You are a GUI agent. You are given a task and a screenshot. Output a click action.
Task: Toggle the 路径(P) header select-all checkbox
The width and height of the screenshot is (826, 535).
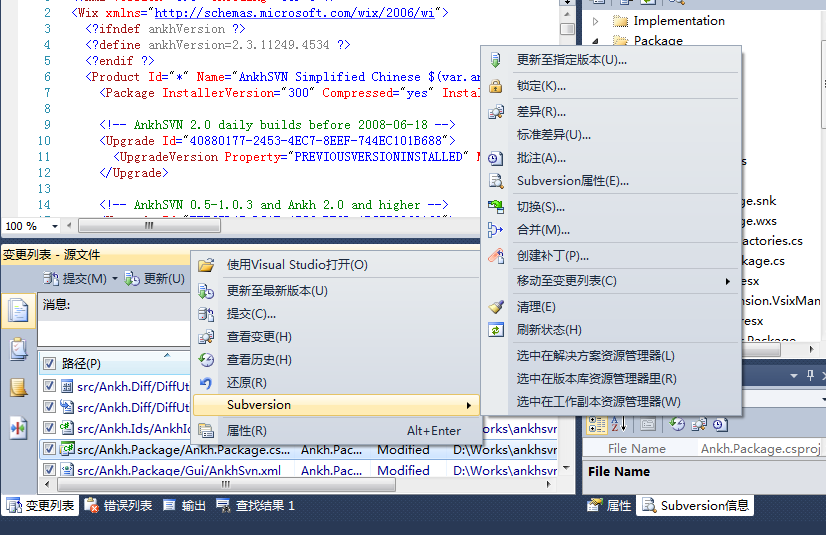[50, 363]
